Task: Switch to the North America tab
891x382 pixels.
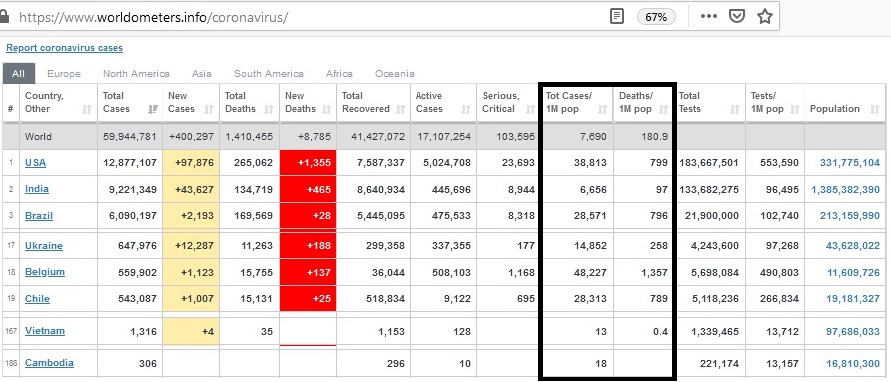Action: (136, 73)
